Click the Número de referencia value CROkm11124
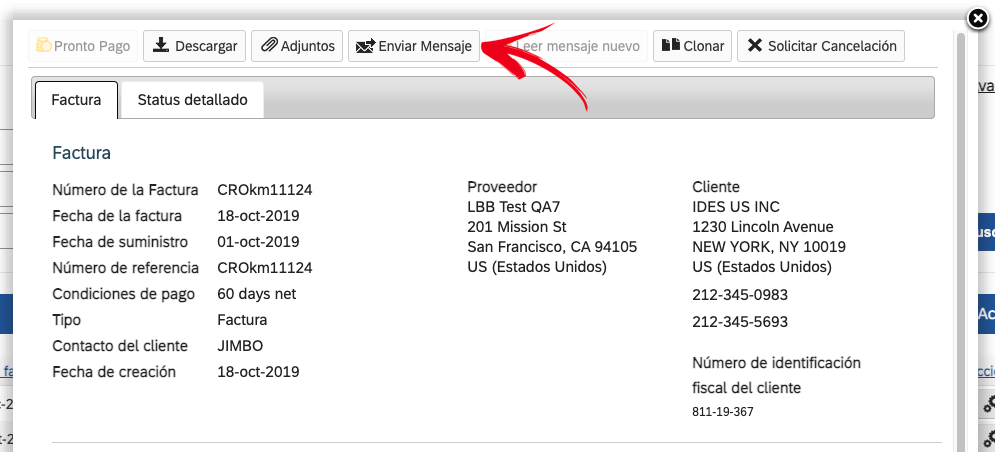 pos(265,268)
